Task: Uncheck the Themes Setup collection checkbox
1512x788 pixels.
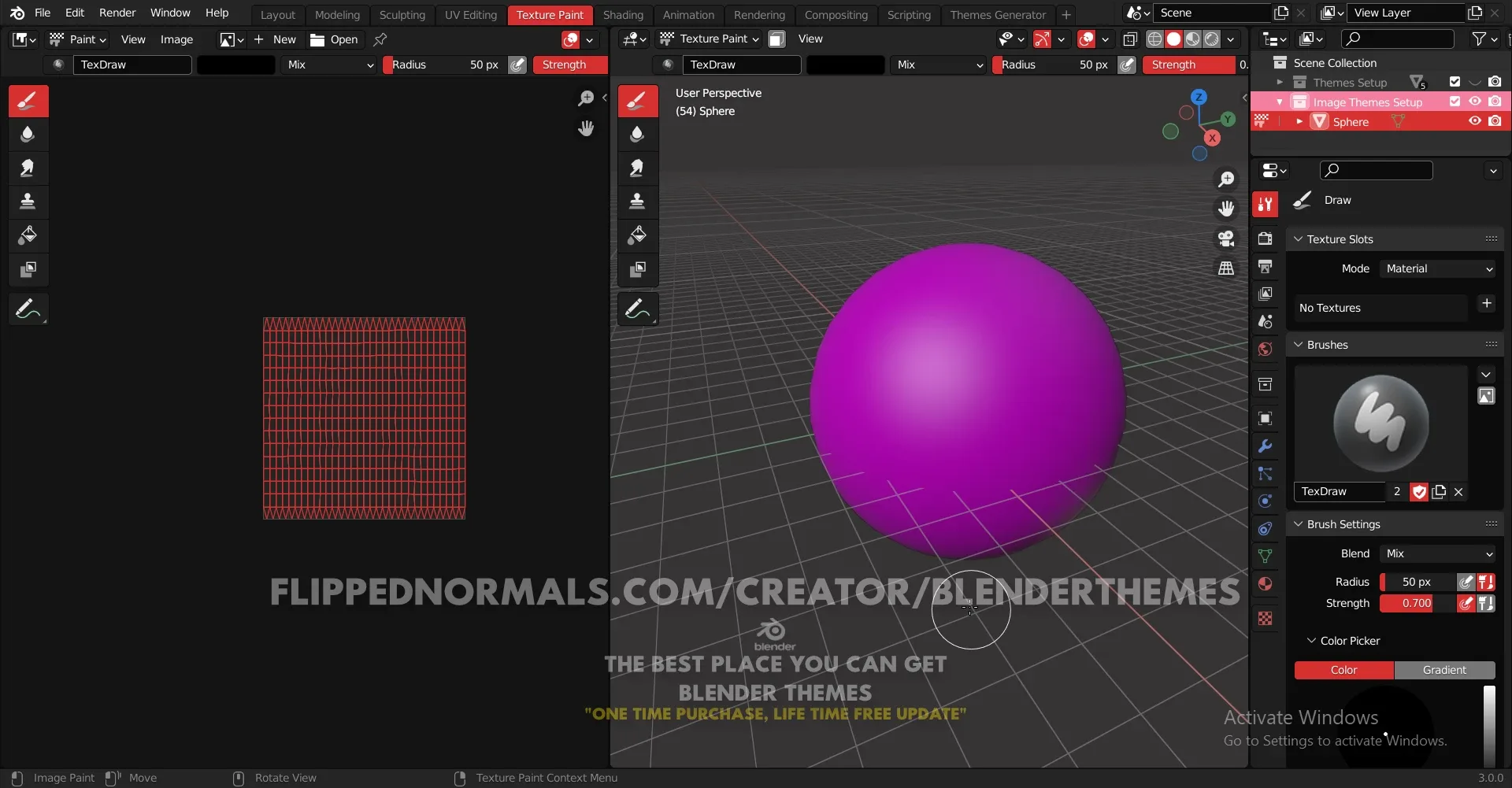Action: 1455,82
